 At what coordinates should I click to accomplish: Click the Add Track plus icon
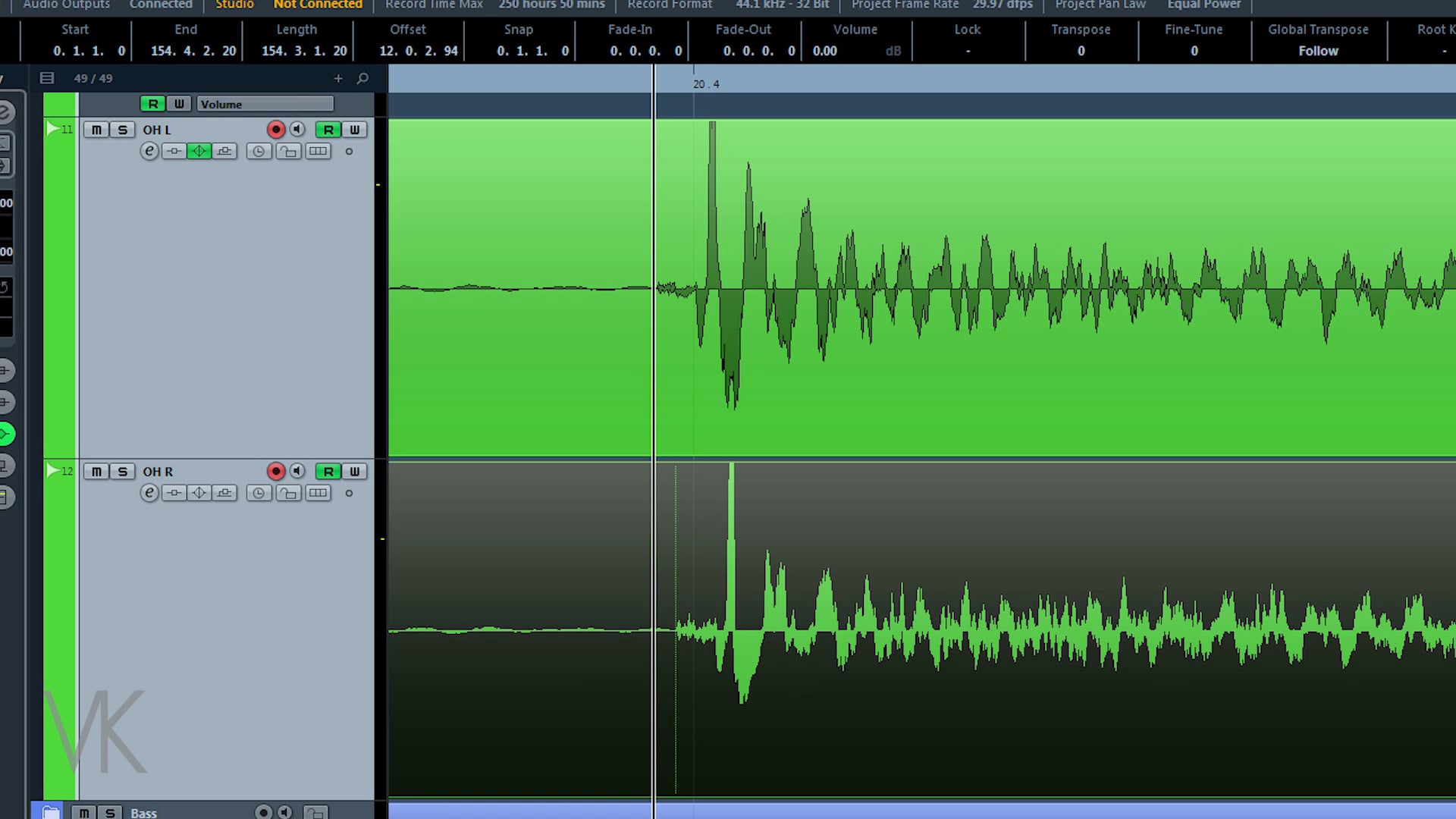[338, 79]
